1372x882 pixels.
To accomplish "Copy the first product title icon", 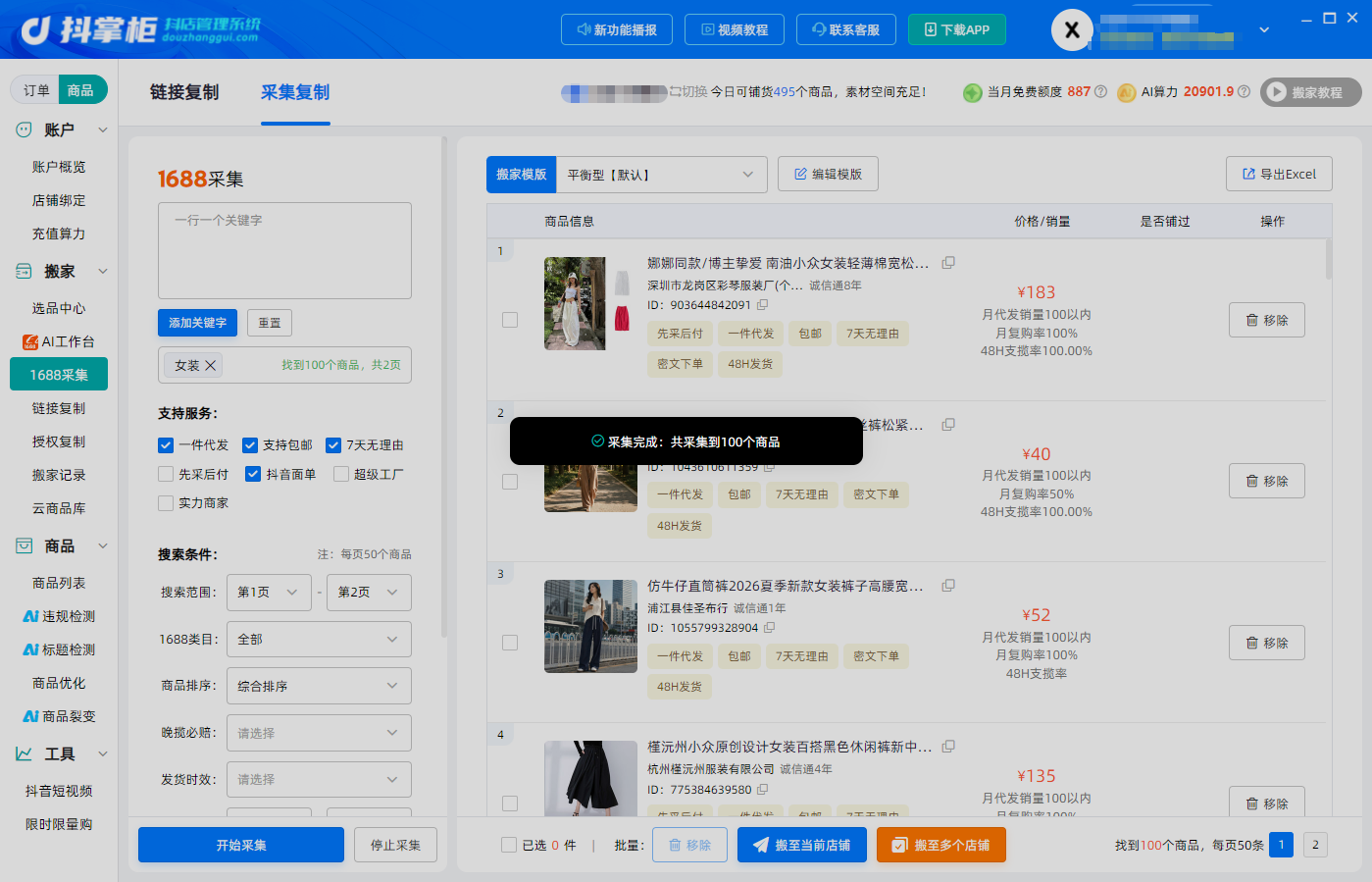I will point(948,263).
